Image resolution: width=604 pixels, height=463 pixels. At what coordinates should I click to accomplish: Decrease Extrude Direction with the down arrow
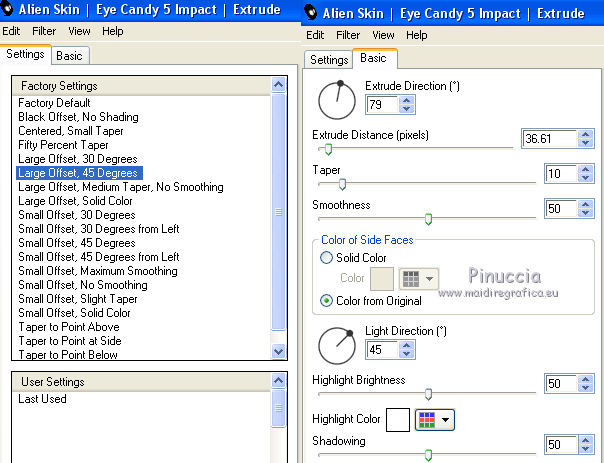(407, 109)
